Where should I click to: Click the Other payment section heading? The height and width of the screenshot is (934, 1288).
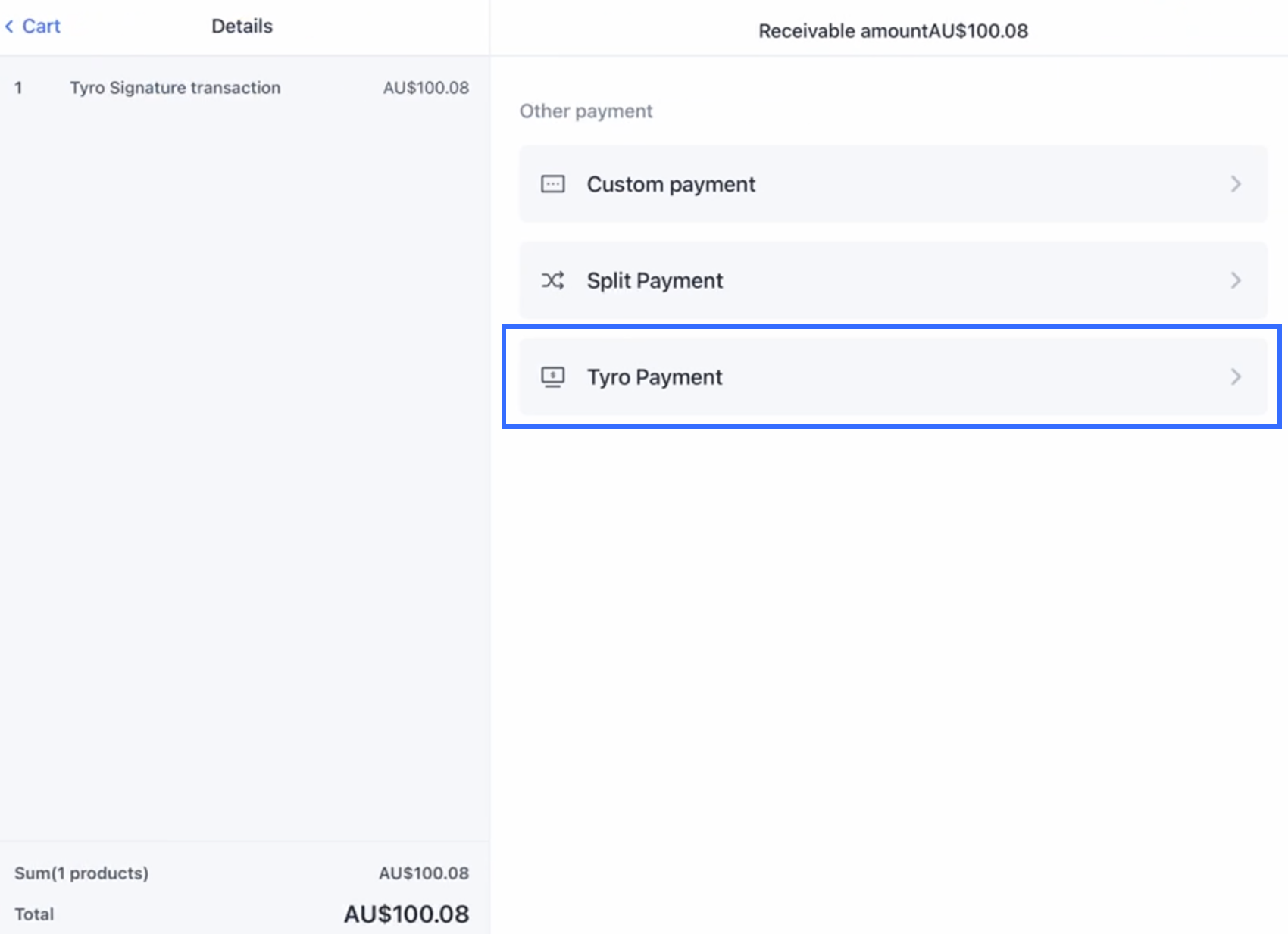(586, 111)
